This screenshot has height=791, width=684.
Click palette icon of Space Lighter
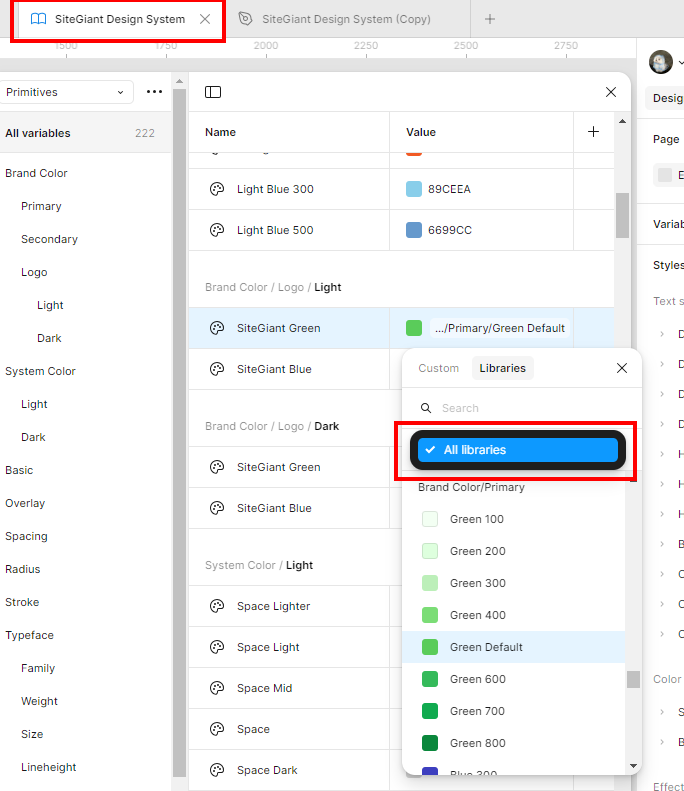click(217, 606)
